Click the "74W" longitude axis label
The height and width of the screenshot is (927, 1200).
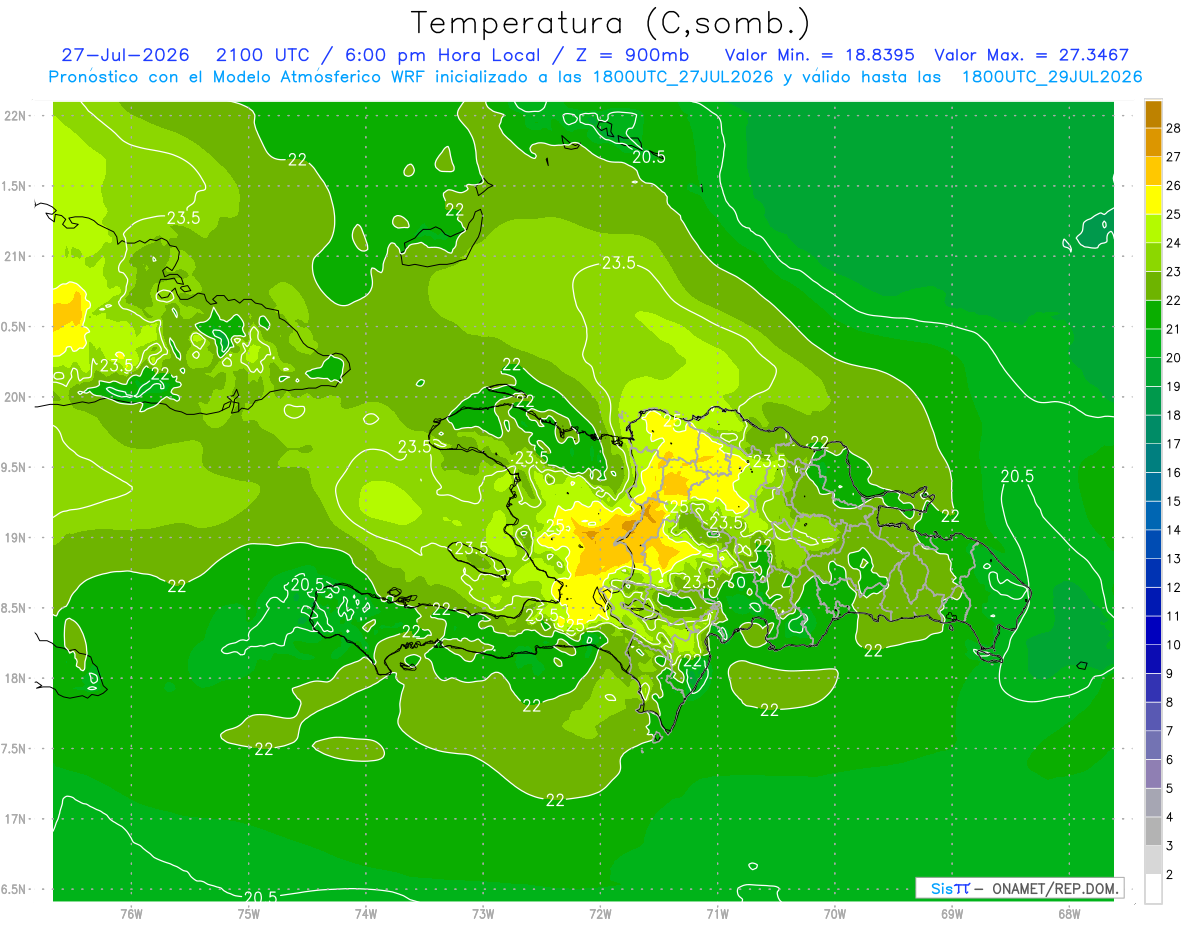click(x=366, y=913)
